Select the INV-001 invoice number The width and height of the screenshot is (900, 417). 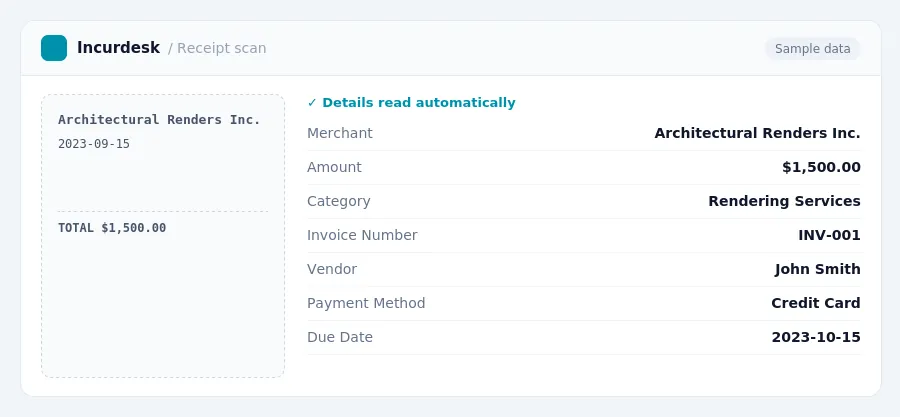pyautogui.click(x=829, y=235)
